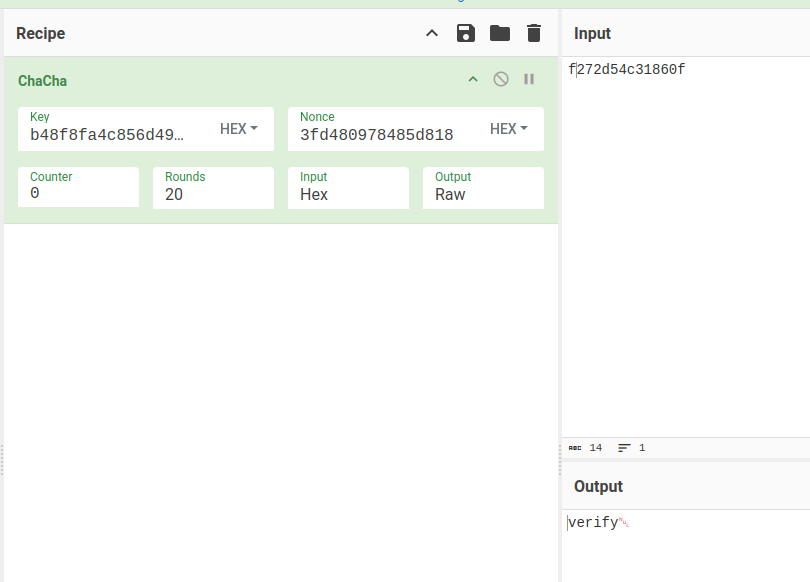810x582 pixels.
Task: Clear the recipe with the trash icon
Action: (534, 33)
